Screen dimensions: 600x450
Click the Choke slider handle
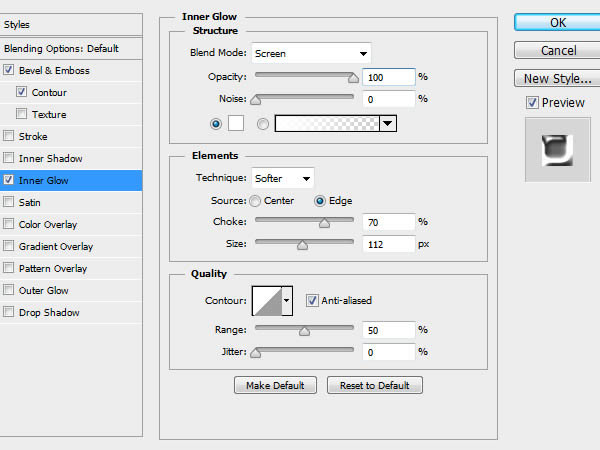click(x=324, y=223)
